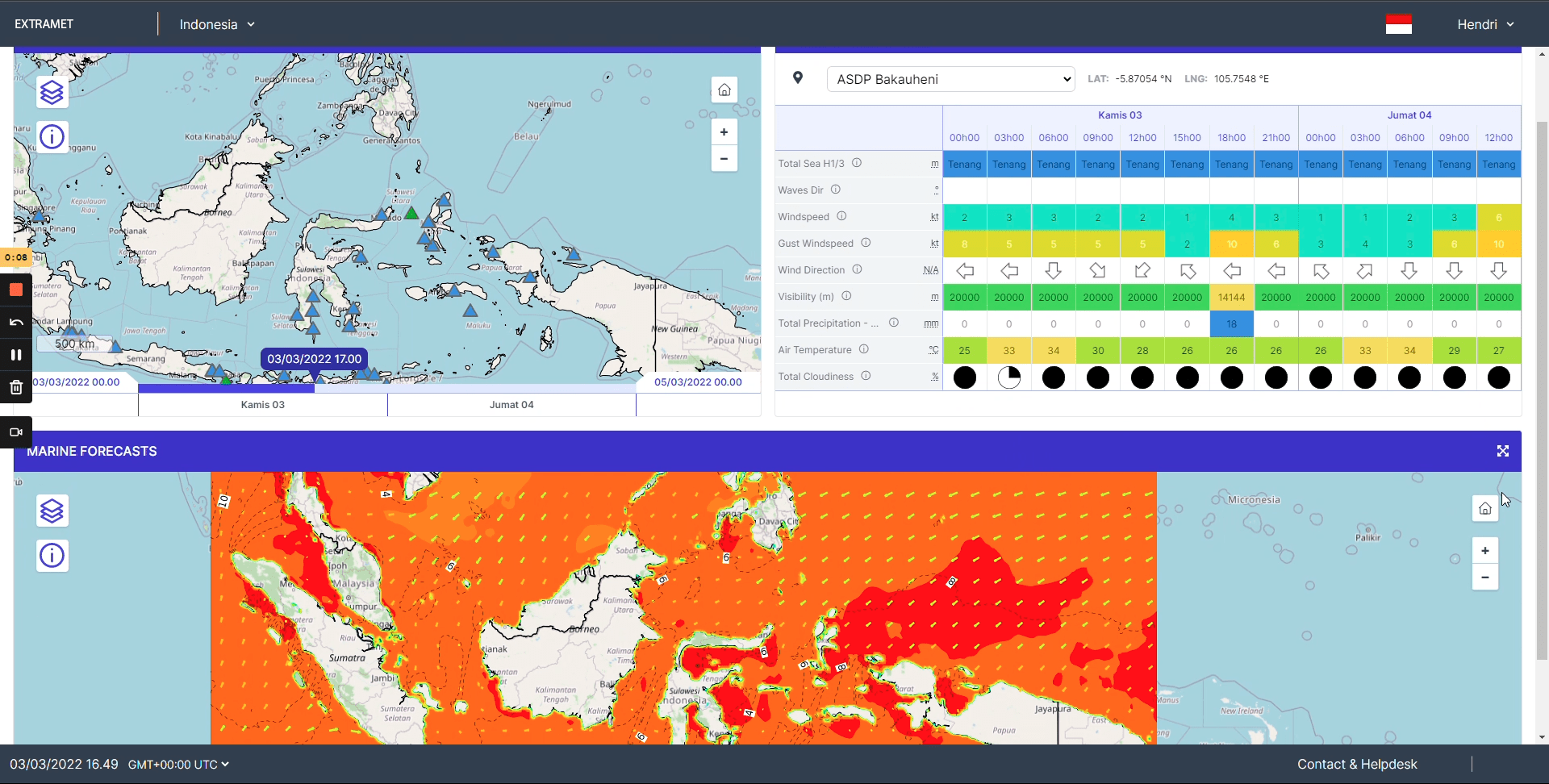Expand Marine Forecasts to fullscreen

[1503, 451]
